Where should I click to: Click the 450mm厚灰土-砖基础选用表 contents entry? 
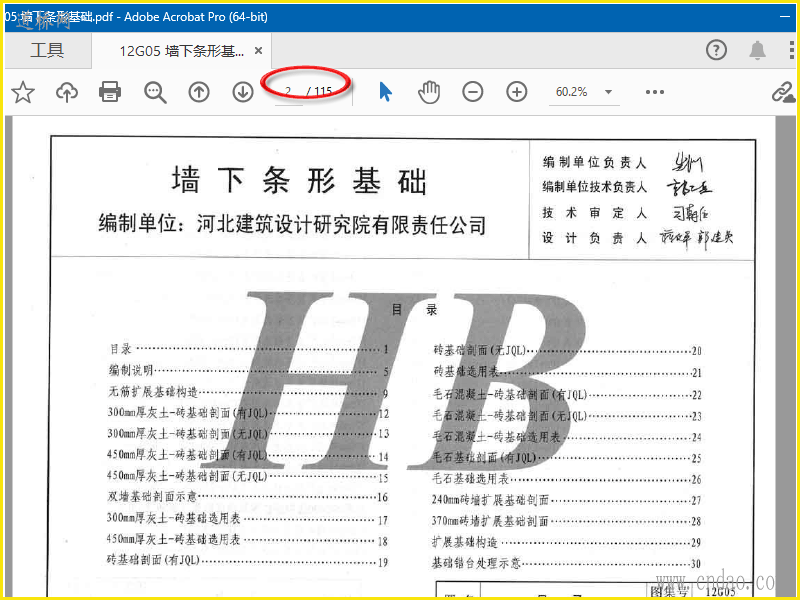point(248,540)
